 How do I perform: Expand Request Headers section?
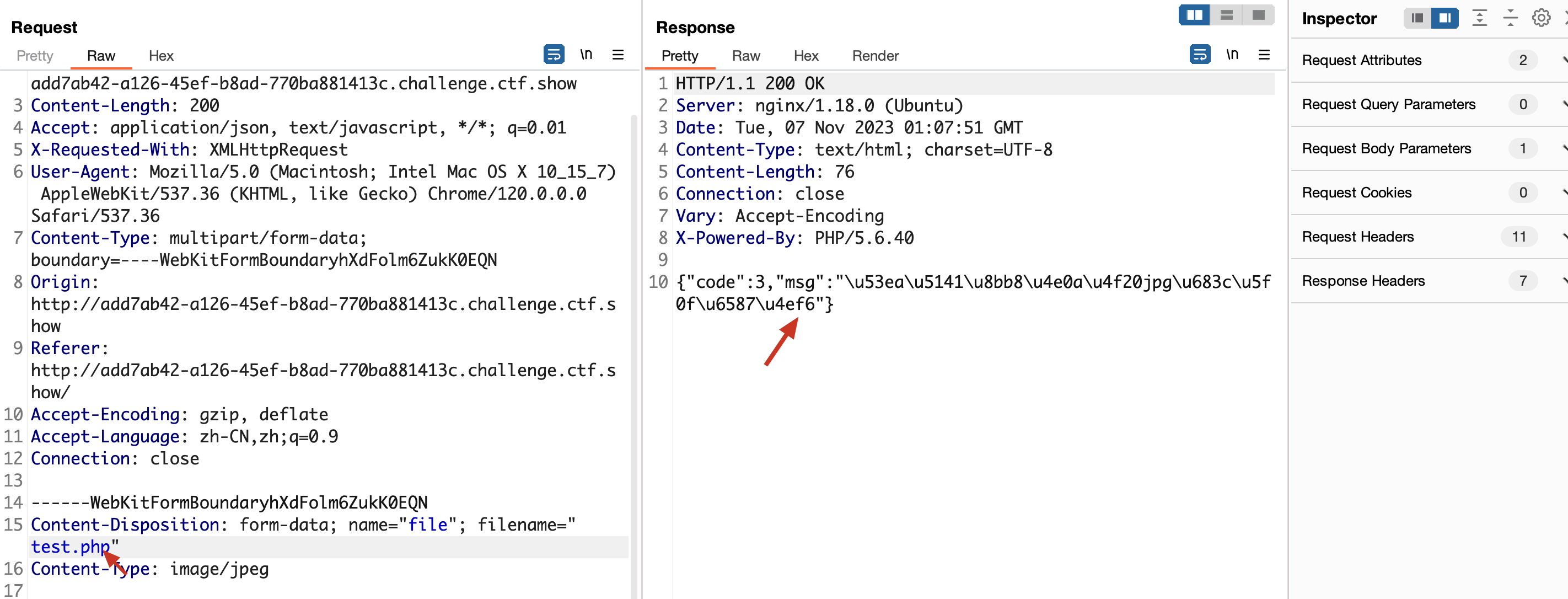[x=1429, y=237]
